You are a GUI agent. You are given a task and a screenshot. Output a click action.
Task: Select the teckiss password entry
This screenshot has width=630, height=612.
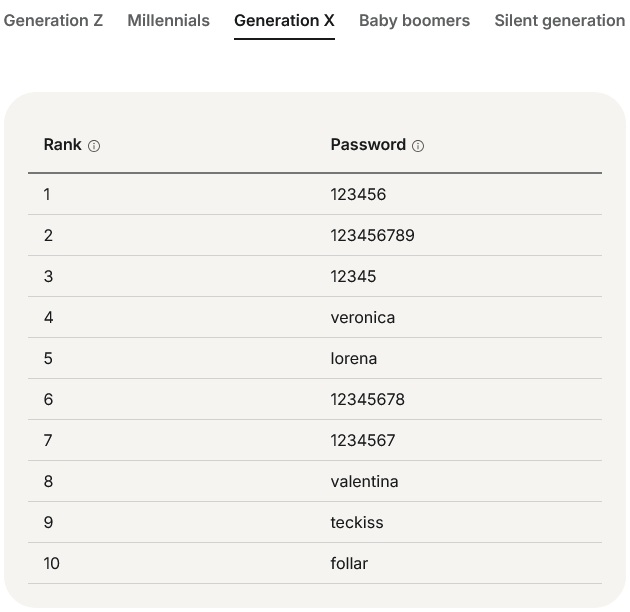(x=356, y=522)
